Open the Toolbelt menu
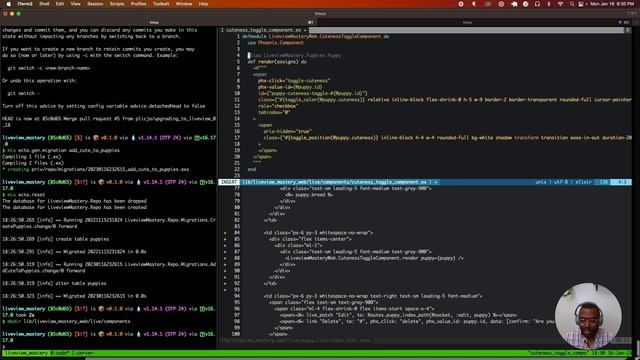Screen dimensions: 640x360 pos(161,4)
